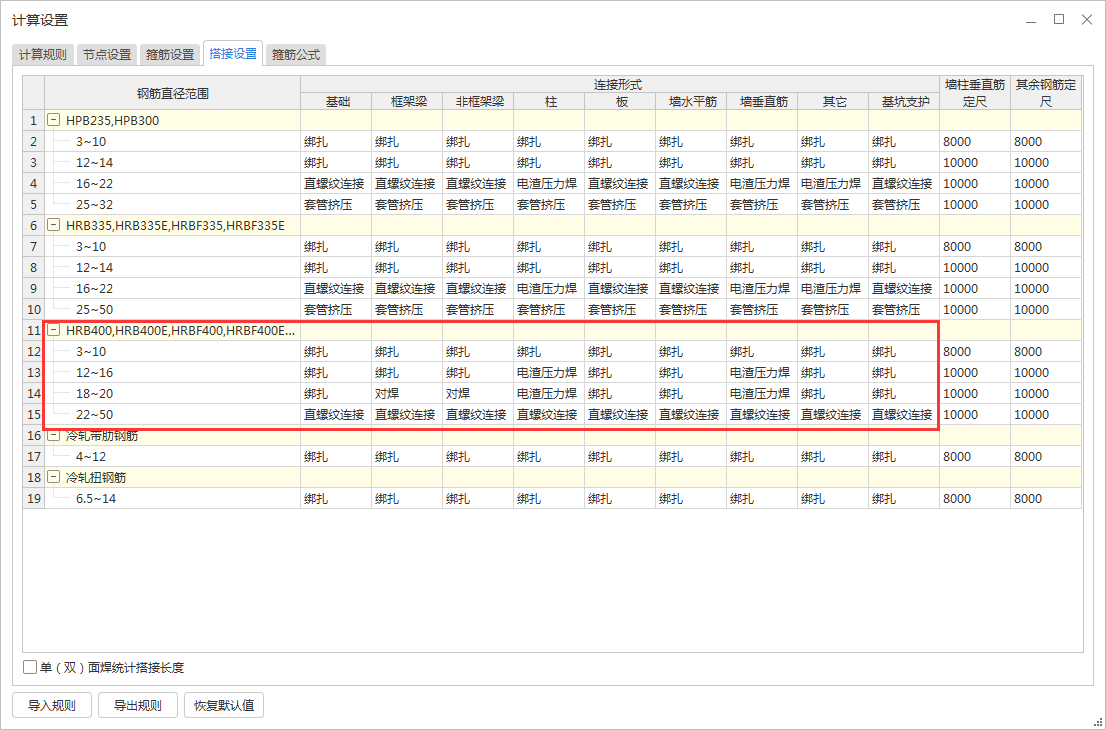Enable 单（双）面焊统计搭接长度 checkbox
This screenshot has height=730, width=1106.
pyautogui.click(x=30, y=667)
